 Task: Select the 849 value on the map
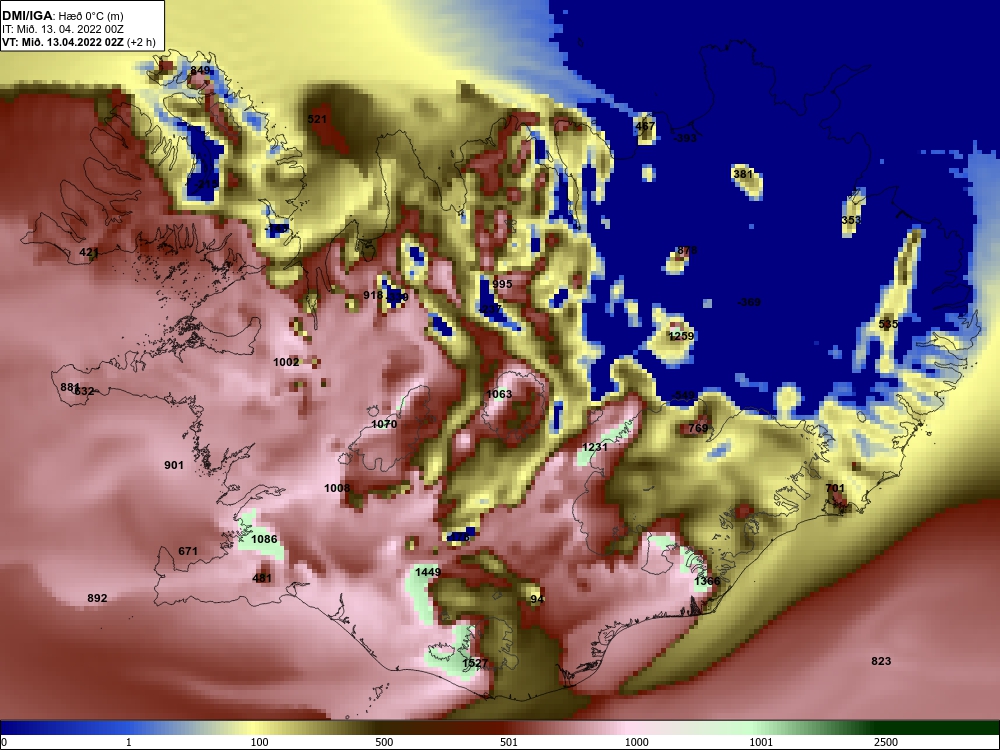(x=200, y=70)
